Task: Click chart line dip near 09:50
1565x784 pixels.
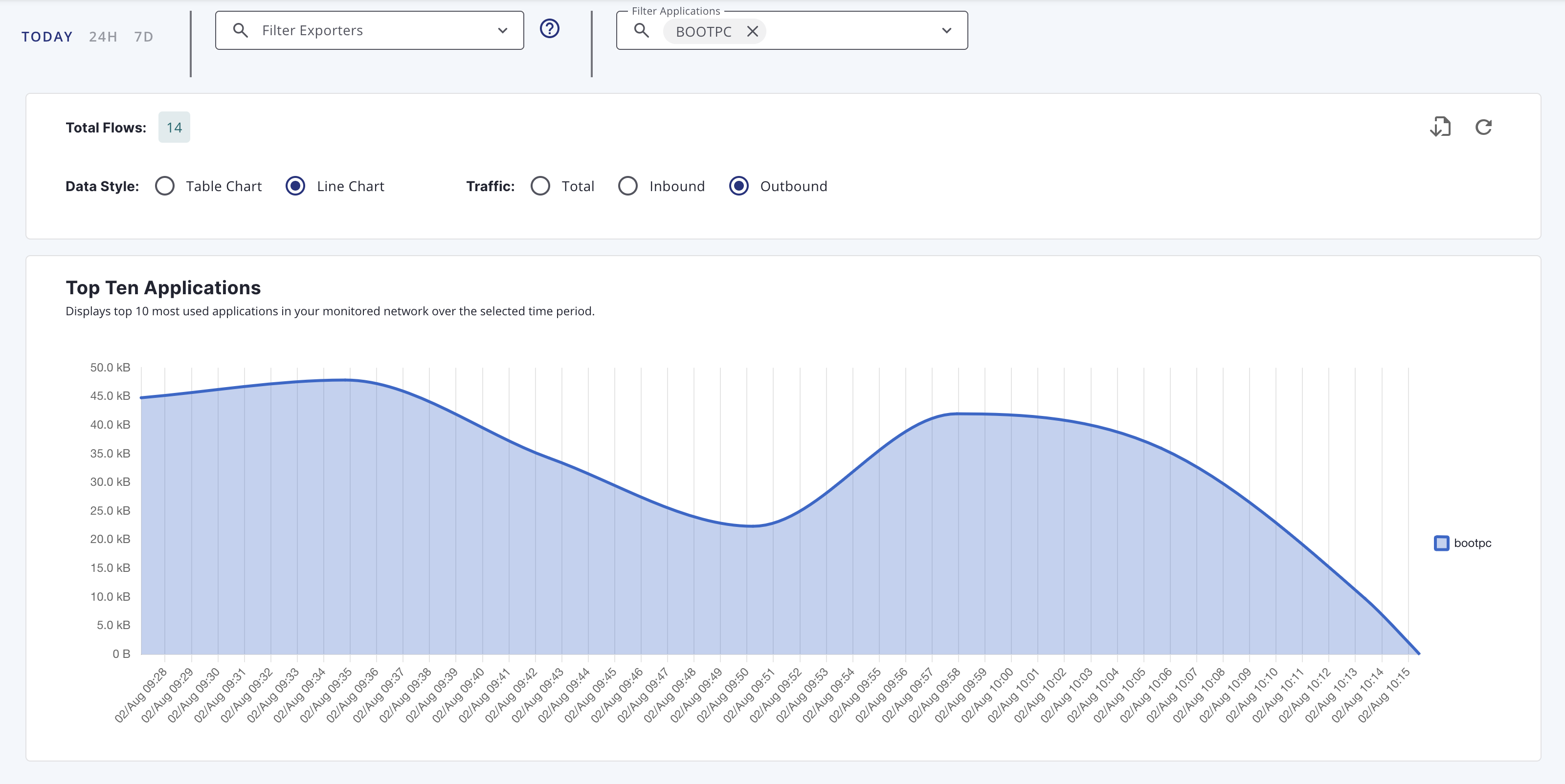Action: 752,526
